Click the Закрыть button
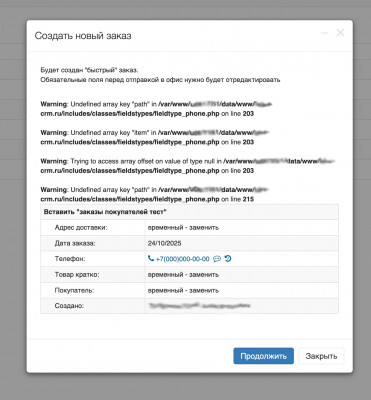 (x=321, y=356)
